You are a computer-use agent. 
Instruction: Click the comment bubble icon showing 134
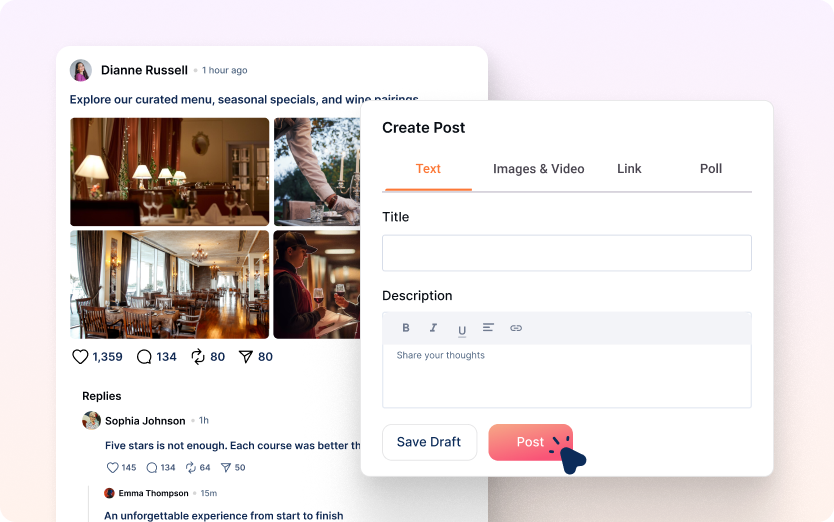pyautogui.click(x=144, y=357)
